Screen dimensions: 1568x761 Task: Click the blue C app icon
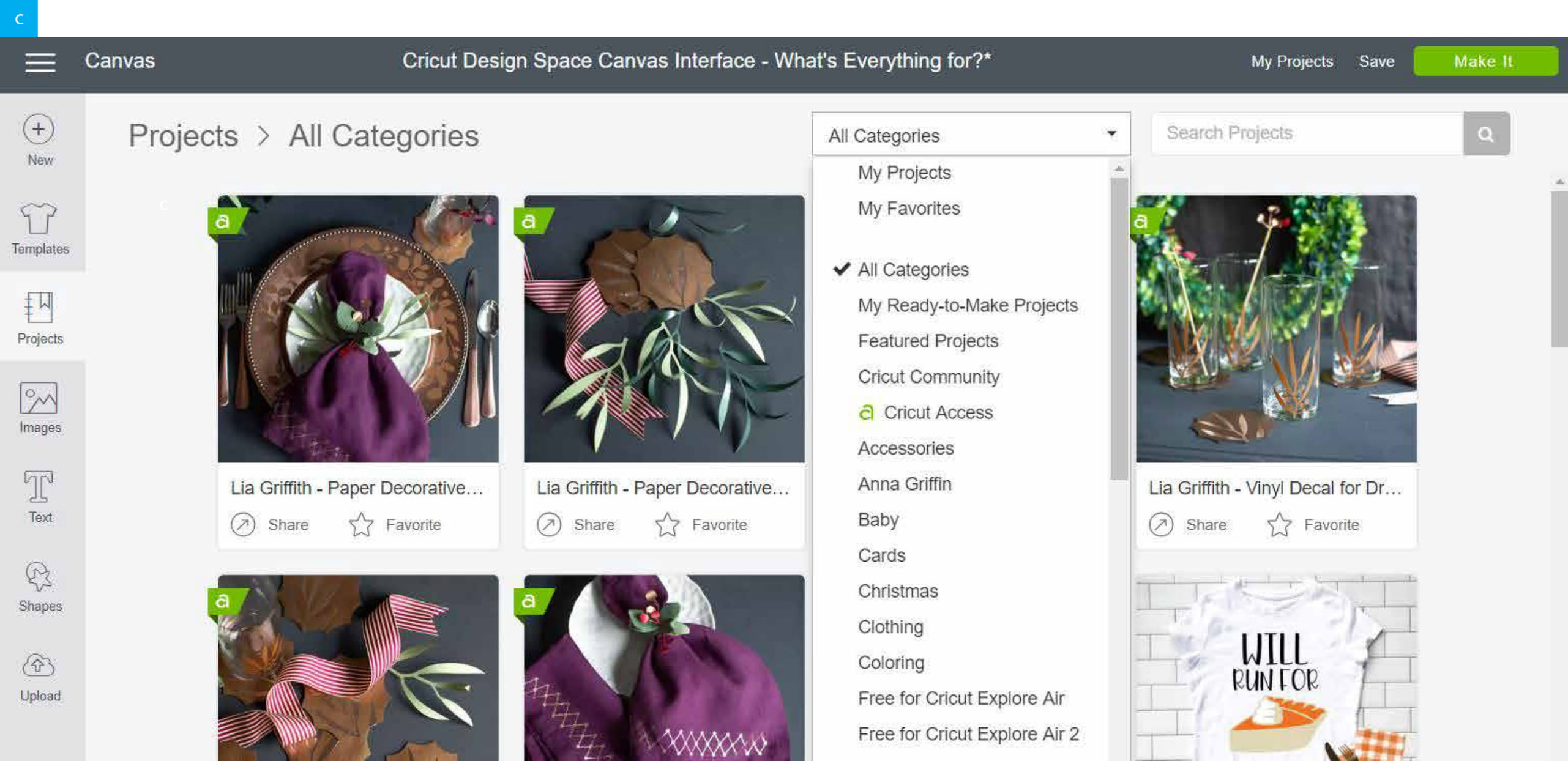tap(19, 19)
